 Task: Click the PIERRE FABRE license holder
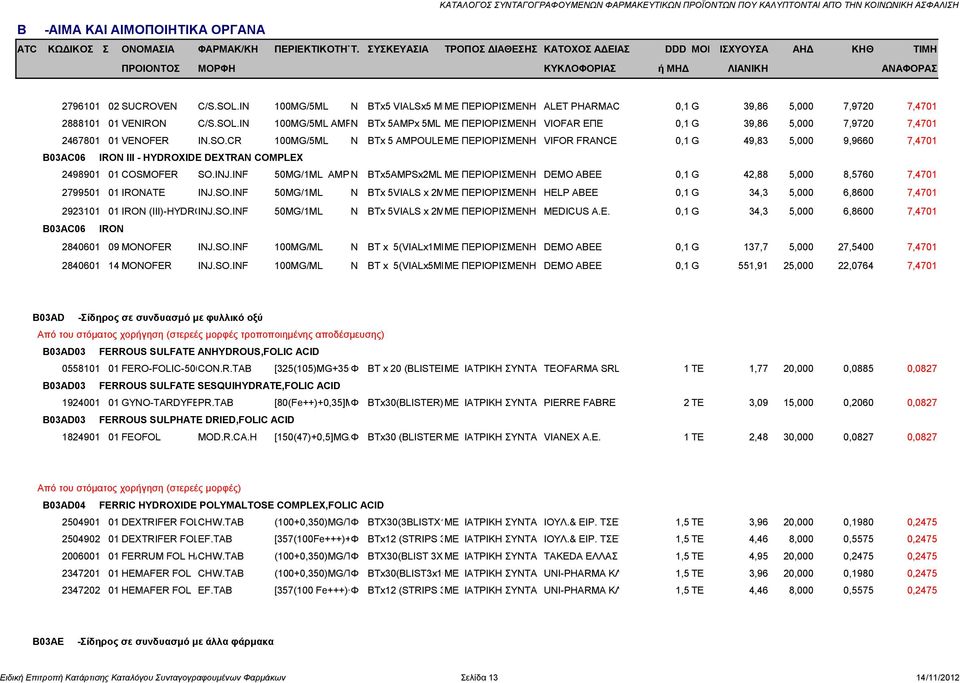point(579,403)
